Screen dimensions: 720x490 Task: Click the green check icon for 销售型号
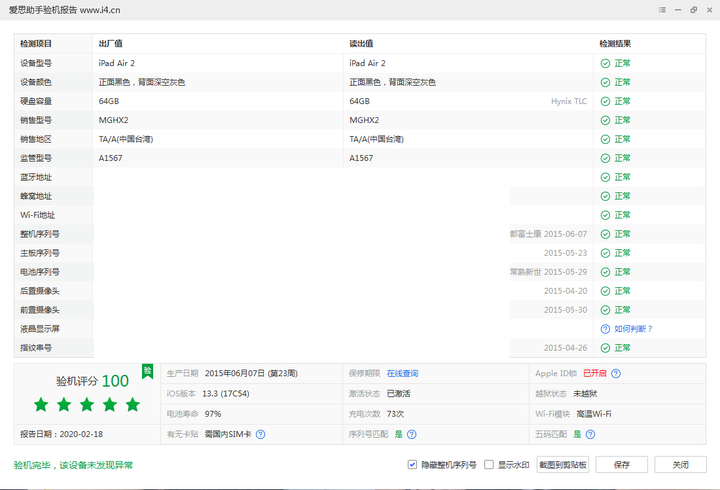(605, 120)
